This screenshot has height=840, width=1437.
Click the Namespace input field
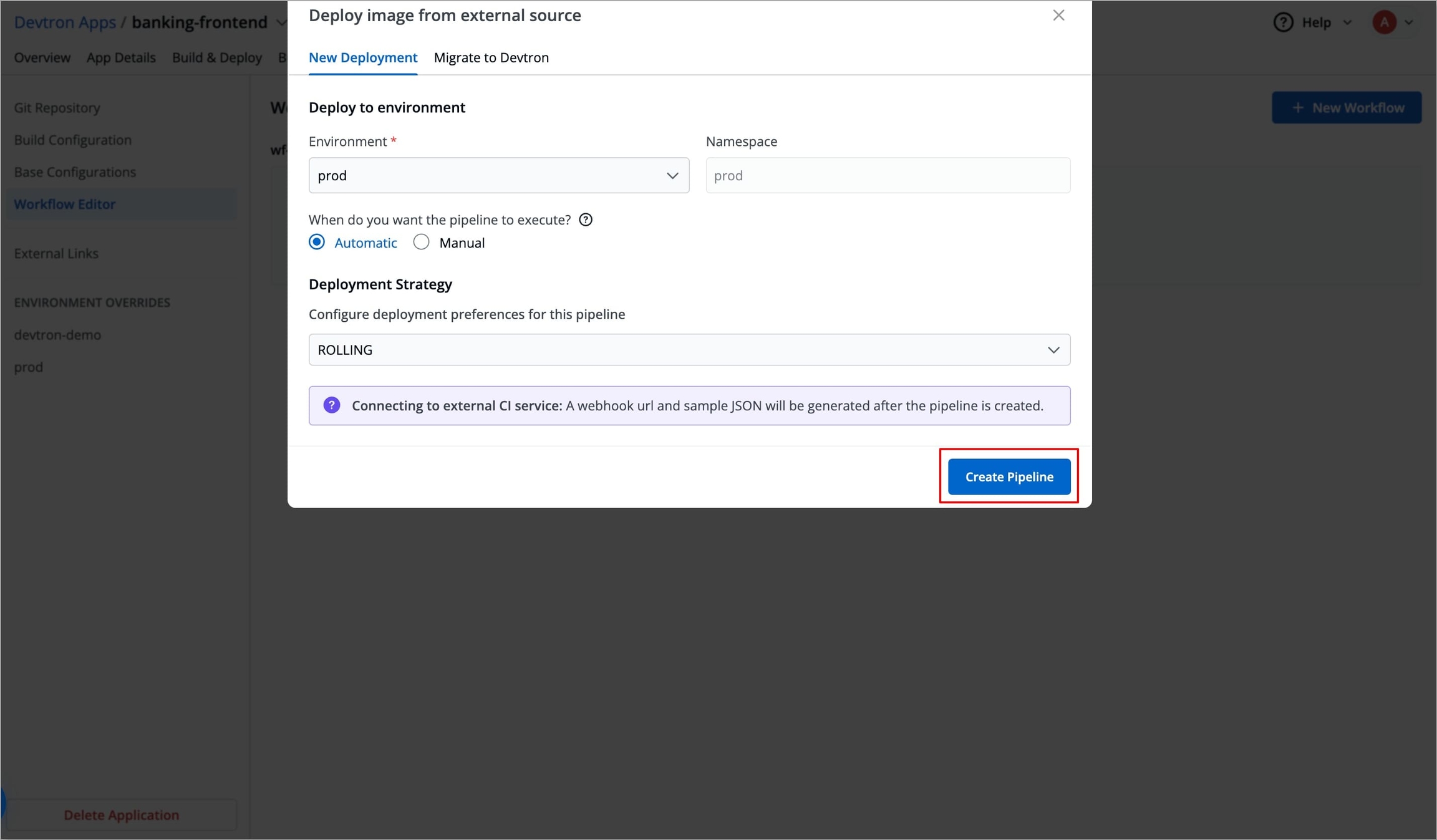point(888,176)
